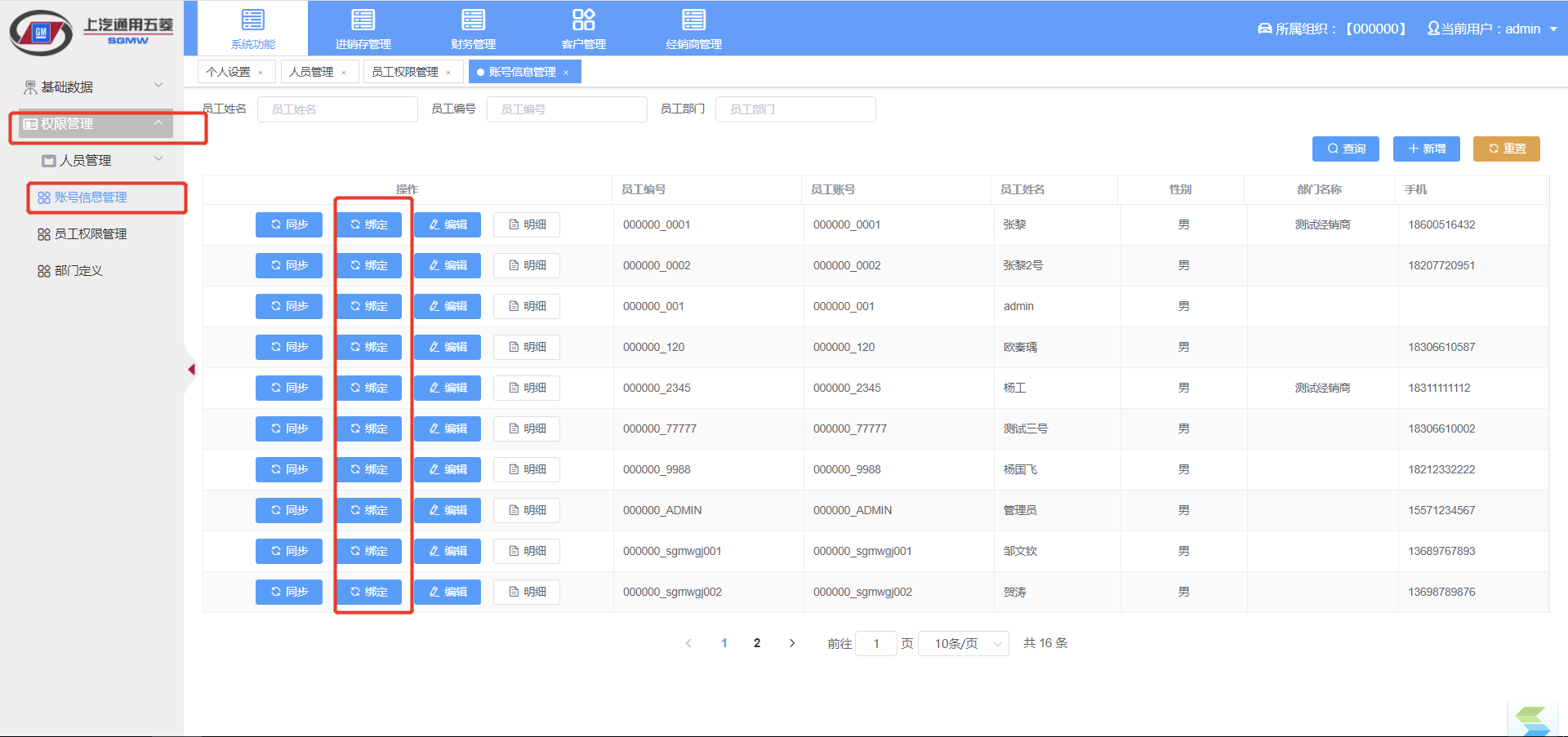Open the 财务管理 top menu icon
This screenshot has width=1568, height=737.
click(473, 20)
